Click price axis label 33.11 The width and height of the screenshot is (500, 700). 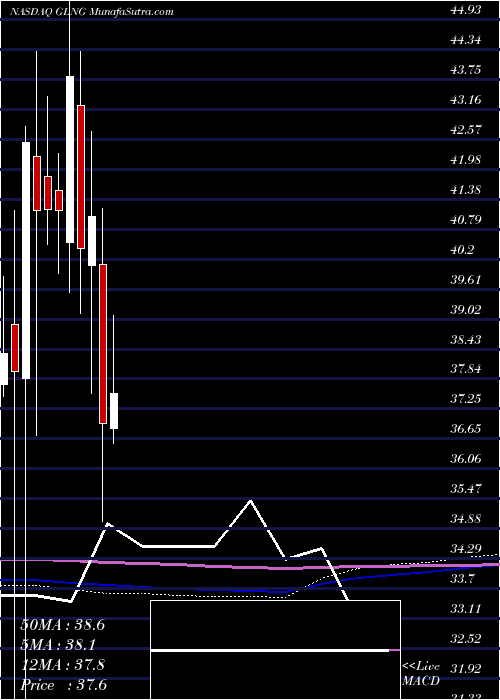[465, 609]
